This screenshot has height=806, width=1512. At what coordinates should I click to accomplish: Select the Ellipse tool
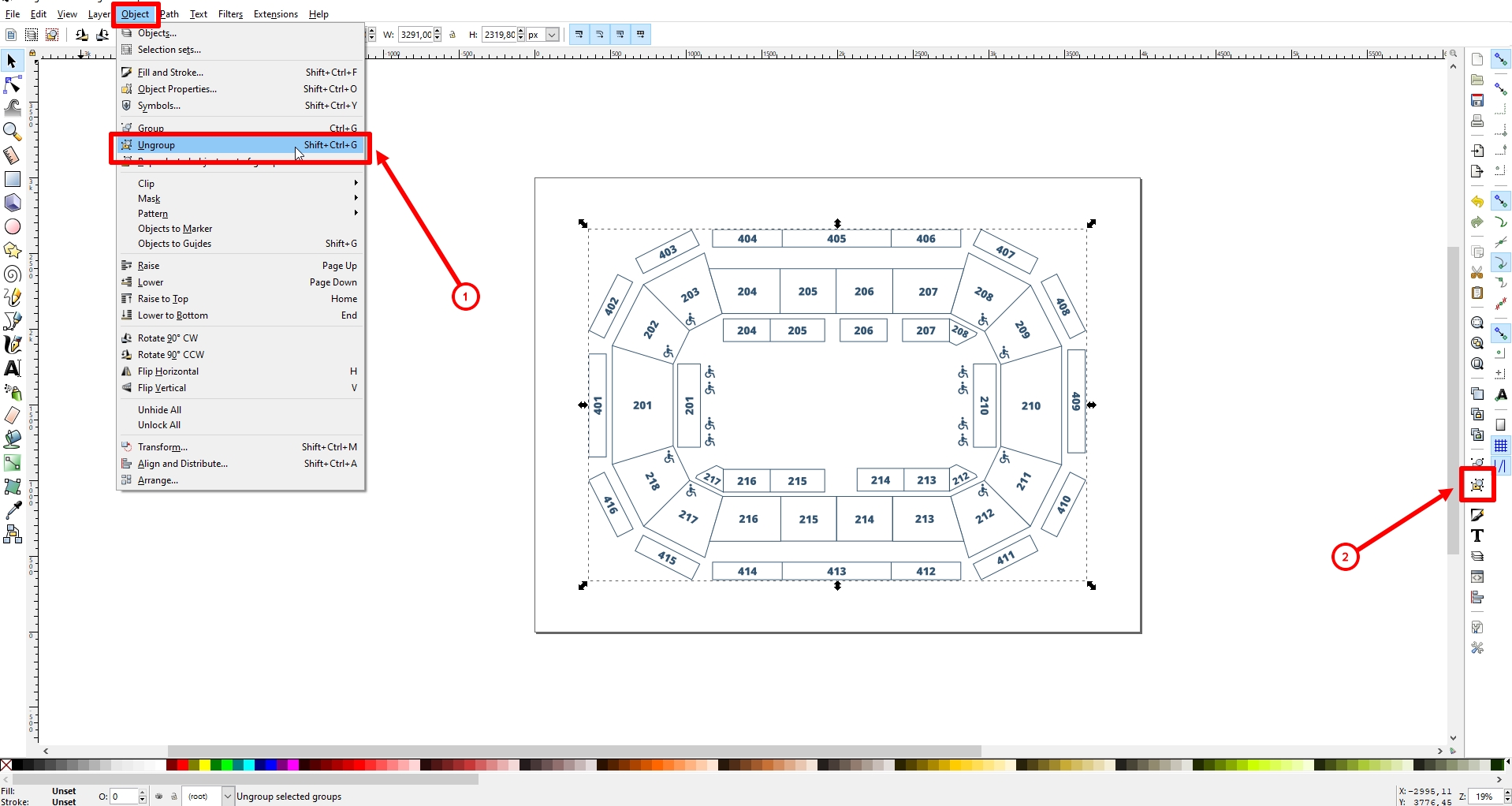12,226
